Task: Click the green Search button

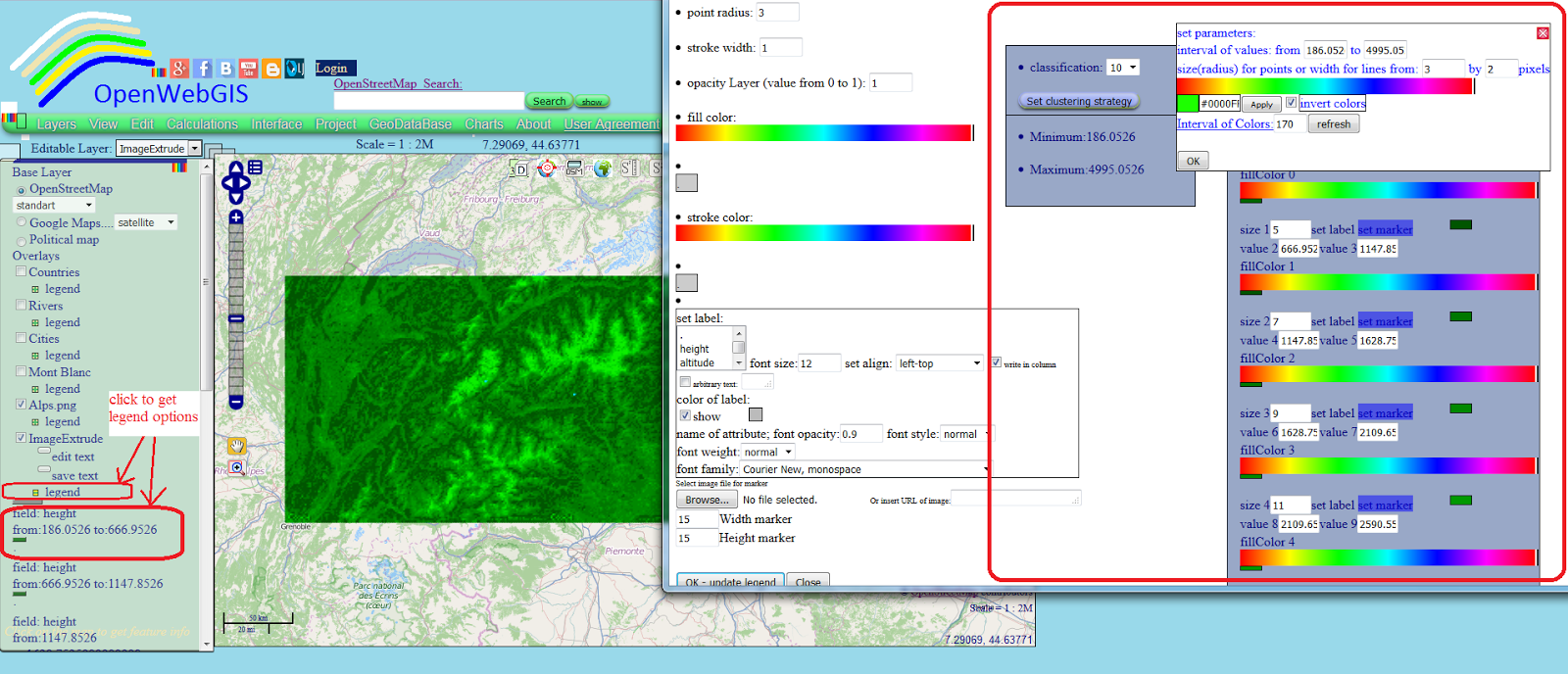Action: click(x=549, y=101)
